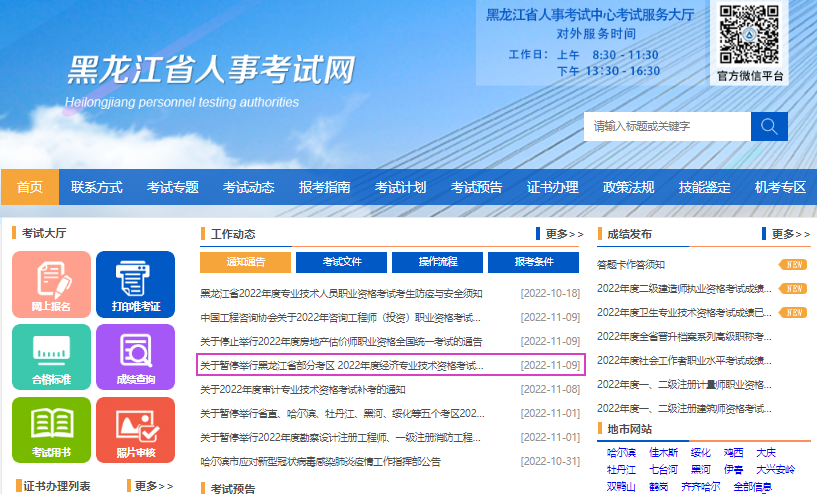Open 证书办理 in the navigation bar
817x494 pixels.
tap(552, 187)
